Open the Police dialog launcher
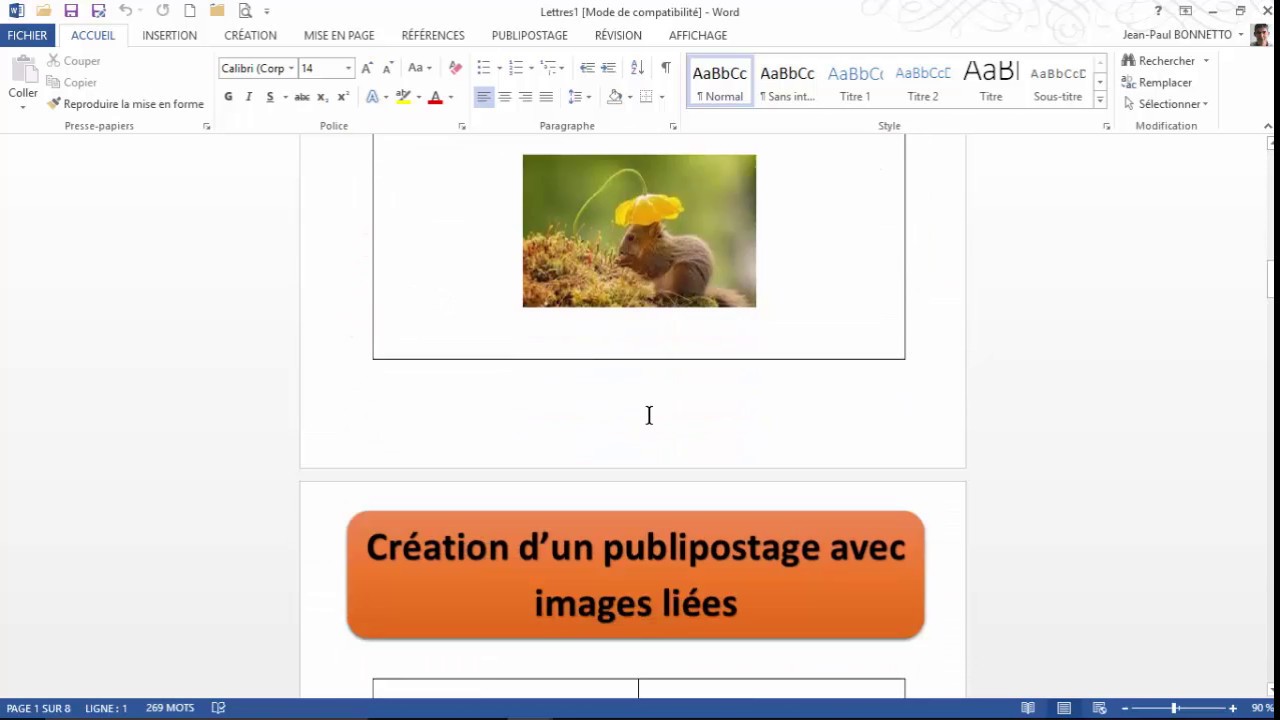 click(462, 127)
